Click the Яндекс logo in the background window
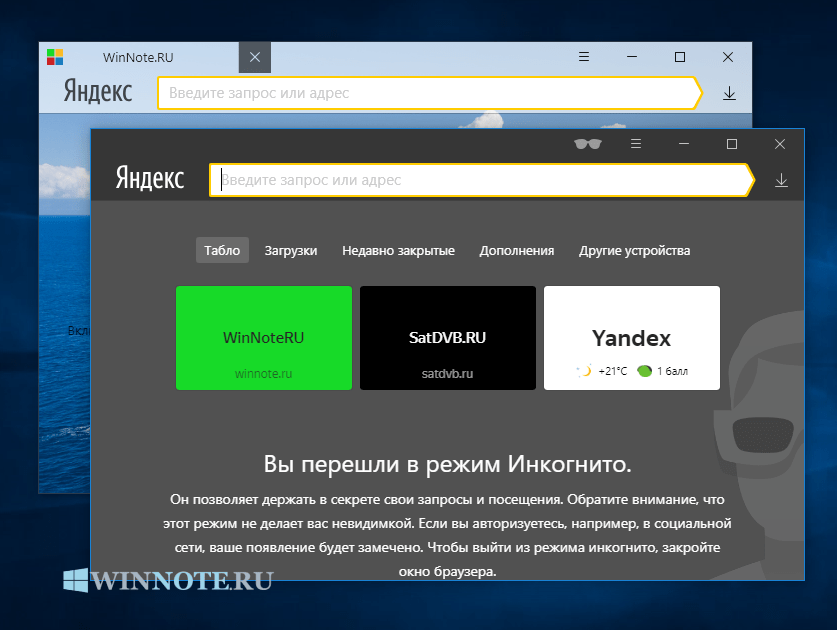The image size is (837, 630). 98,91
